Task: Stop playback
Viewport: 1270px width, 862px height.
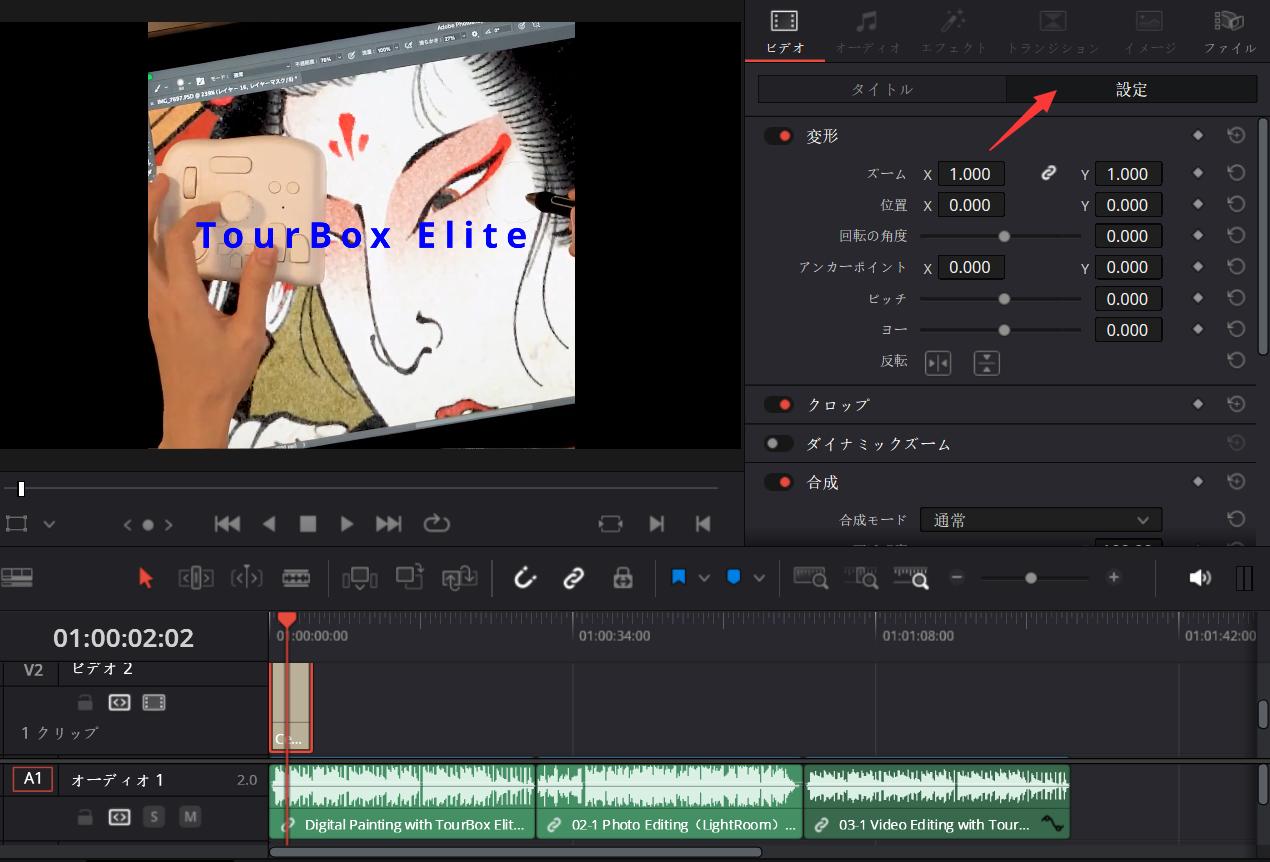Action: point(308,524)
